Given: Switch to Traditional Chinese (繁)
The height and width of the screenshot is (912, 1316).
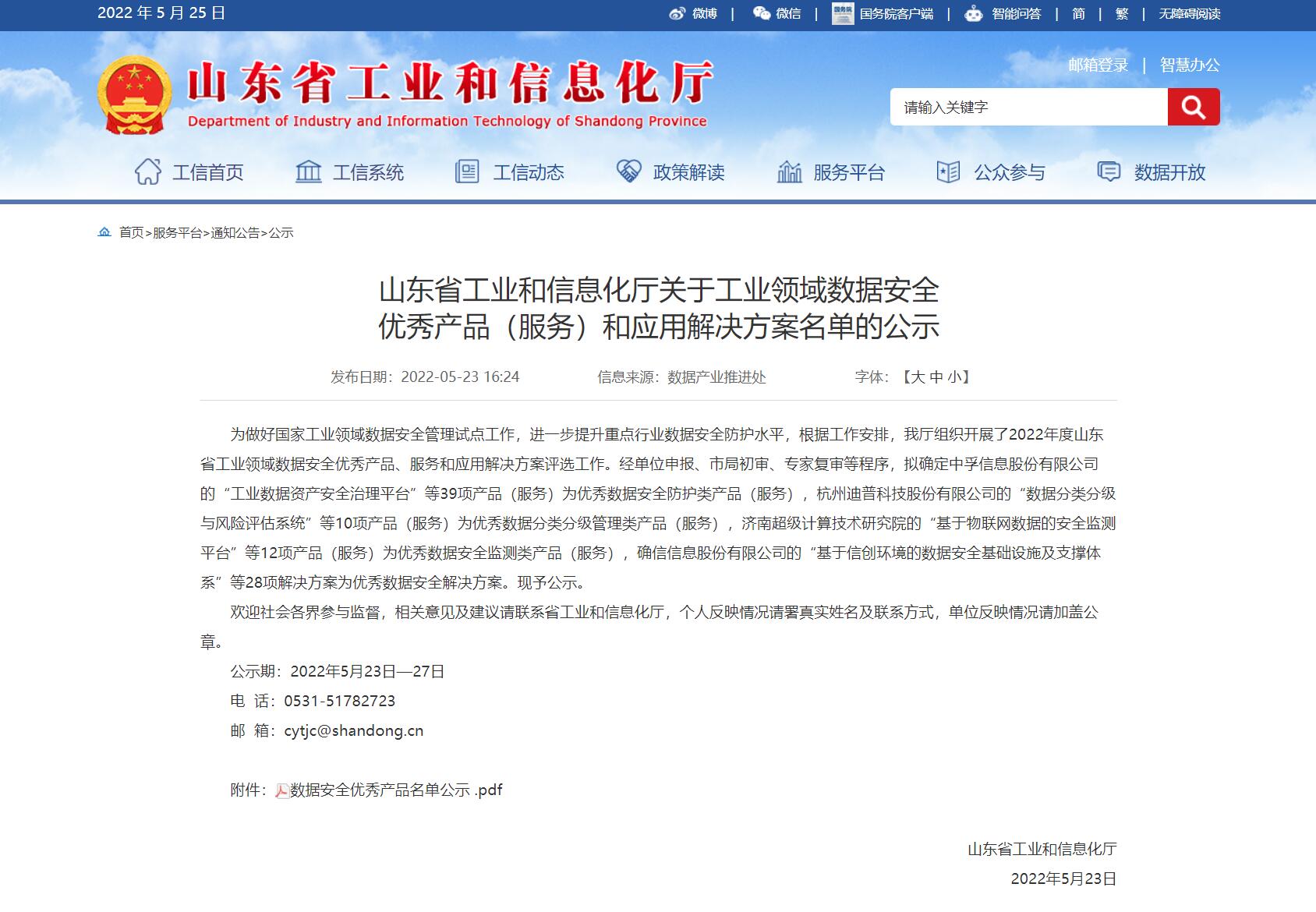Looking at the screenshot, I should pyautogui.click(x=1122, y=13).
